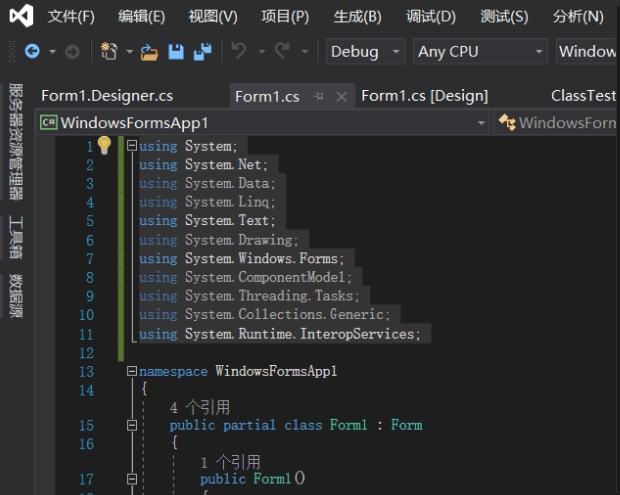Save the current file
Screen dimensions: 620x495
pos(176,52)
